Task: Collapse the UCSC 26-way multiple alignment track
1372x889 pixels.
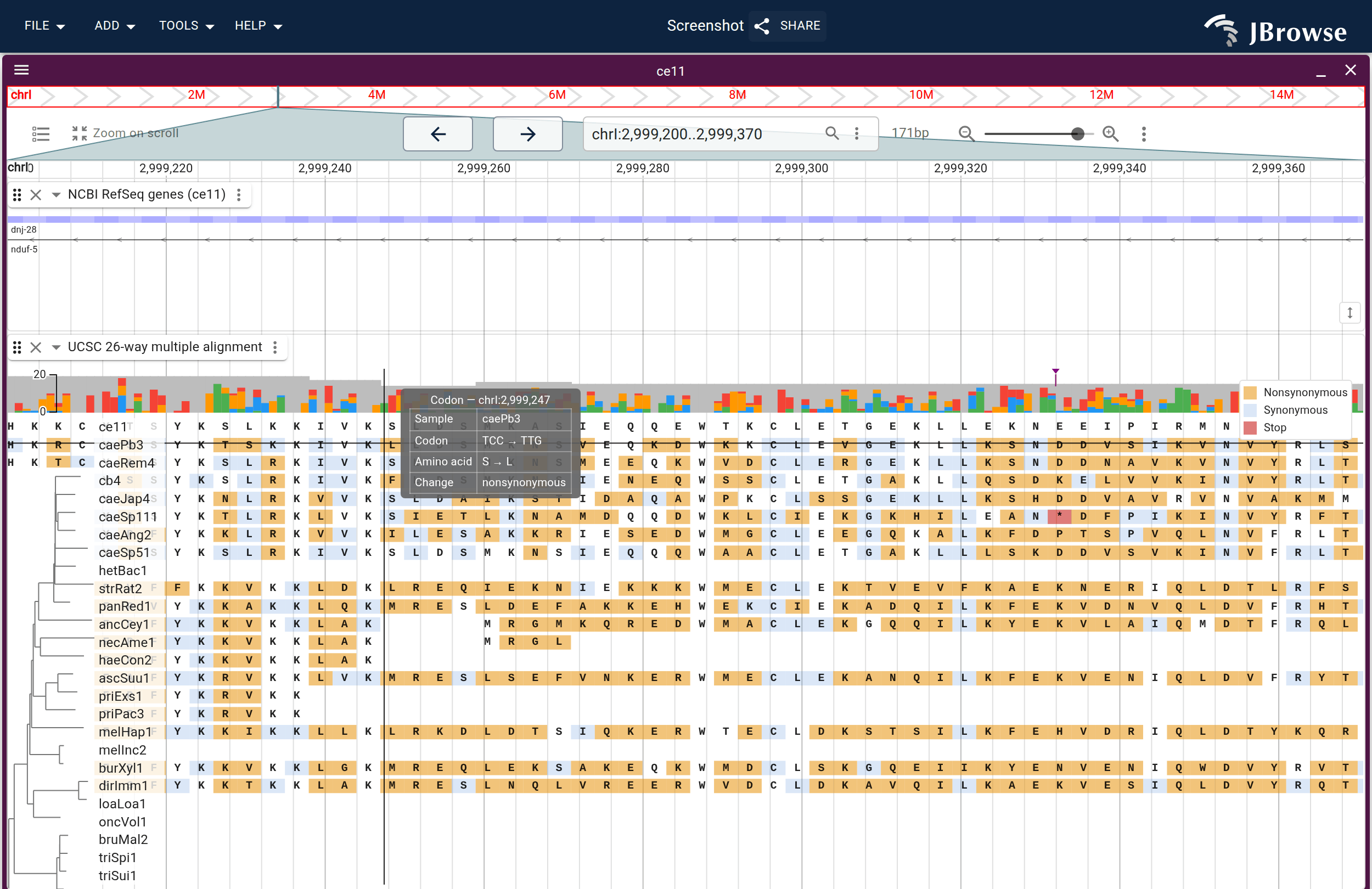Action: [56, 347]
